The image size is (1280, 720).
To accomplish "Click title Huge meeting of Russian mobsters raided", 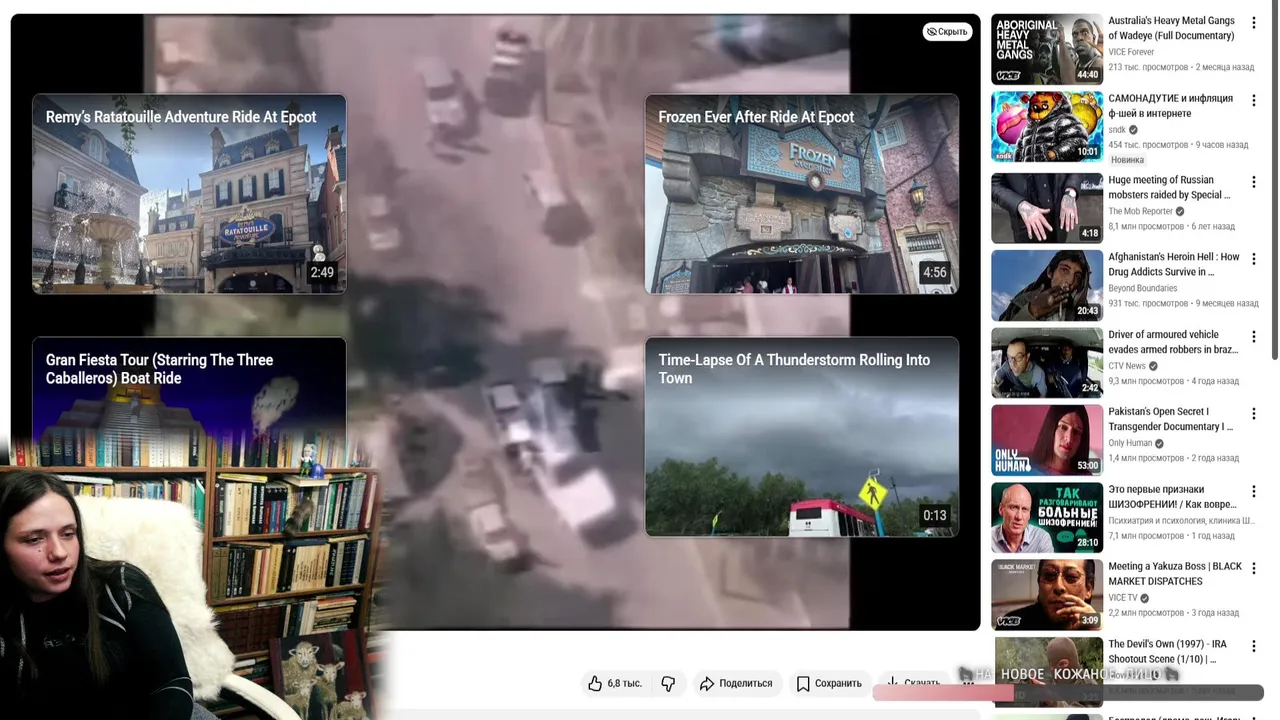I will (x=1169, y=187).
